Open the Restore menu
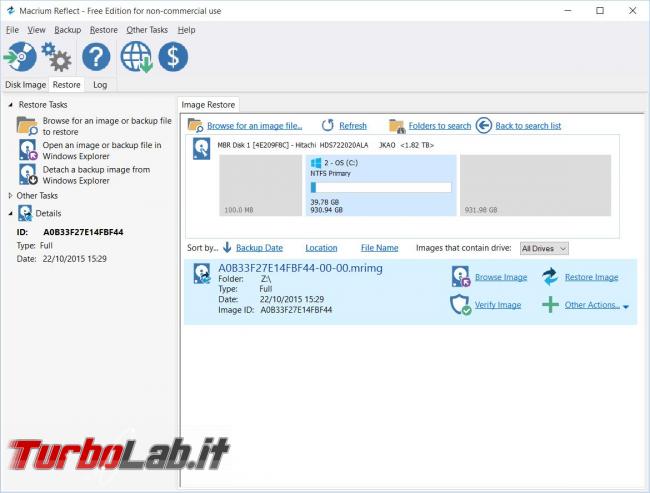650x493 pixels. (104, 30)
